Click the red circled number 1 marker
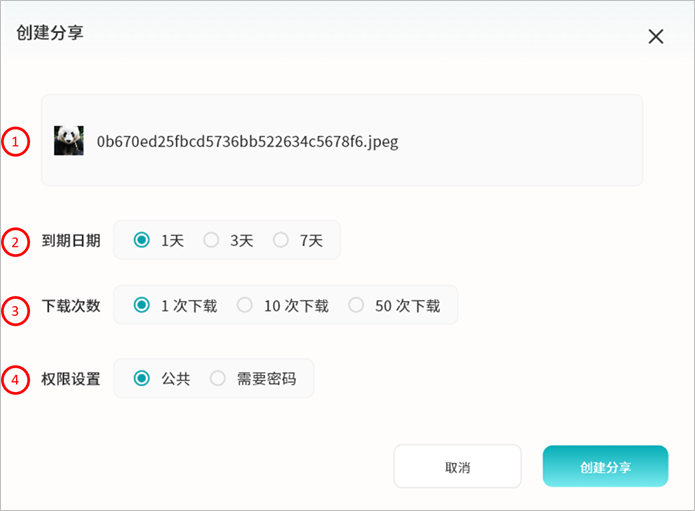 (15, 142)
